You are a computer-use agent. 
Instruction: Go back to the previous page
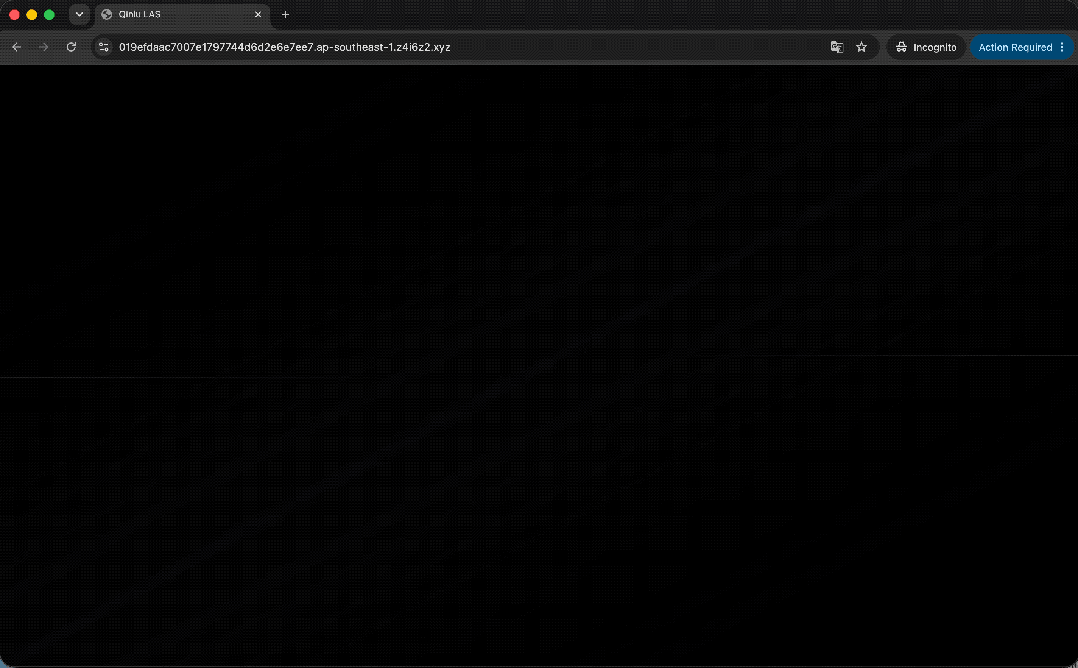(16, 47)
